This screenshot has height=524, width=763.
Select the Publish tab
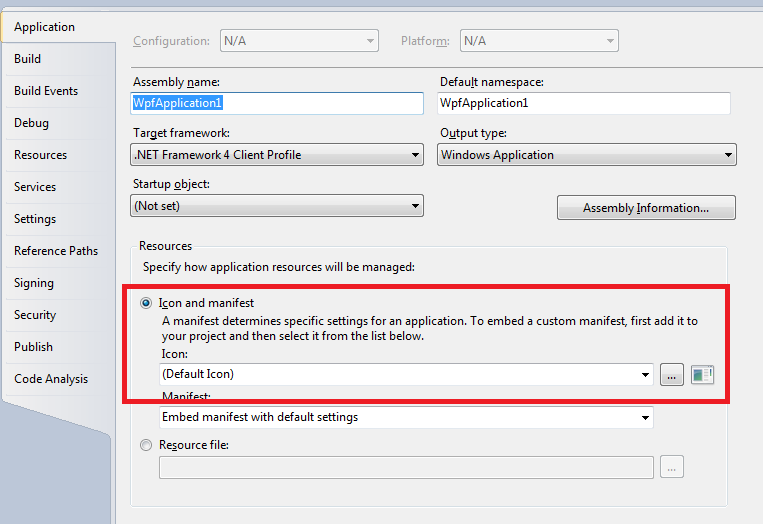[x=33, y=347]
